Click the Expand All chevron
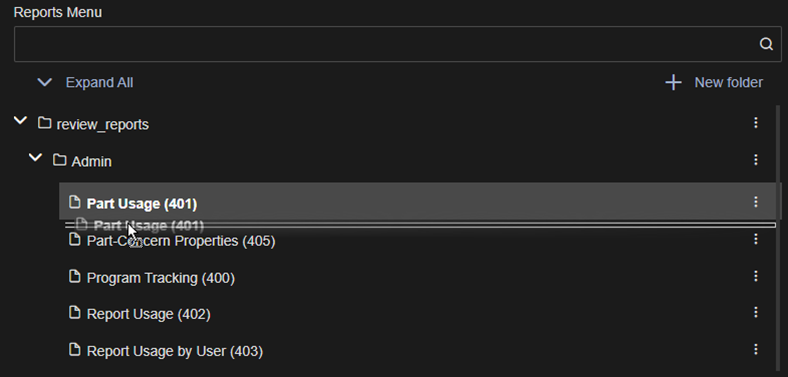Image resolution: width=788 pixels, height=377 pixels. [x=45, y=82]
